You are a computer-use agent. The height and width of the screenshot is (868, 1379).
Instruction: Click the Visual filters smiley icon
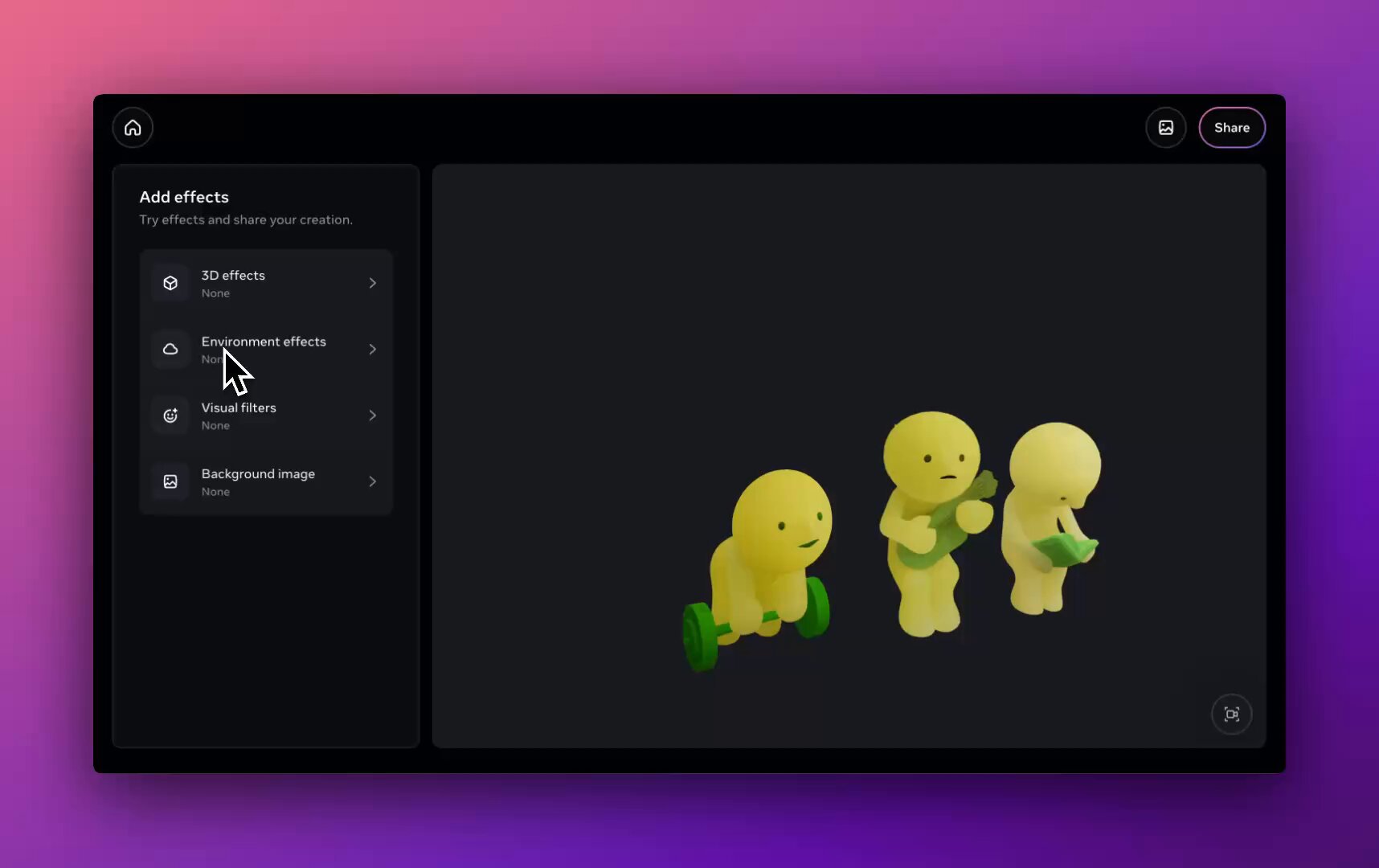170,416
